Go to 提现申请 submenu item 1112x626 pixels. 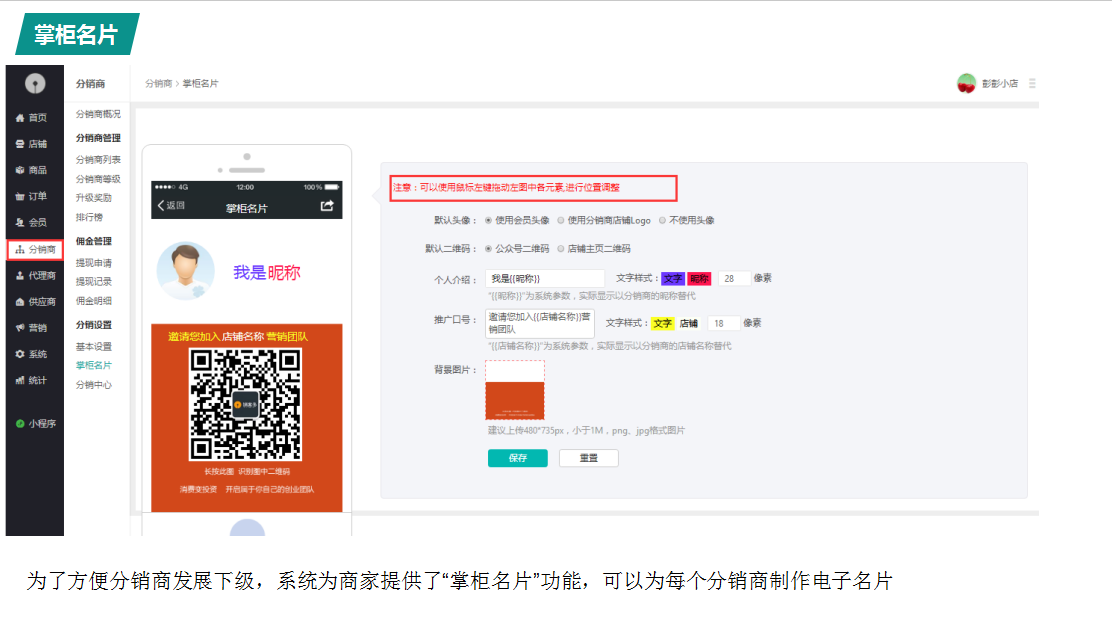point(94,263)
